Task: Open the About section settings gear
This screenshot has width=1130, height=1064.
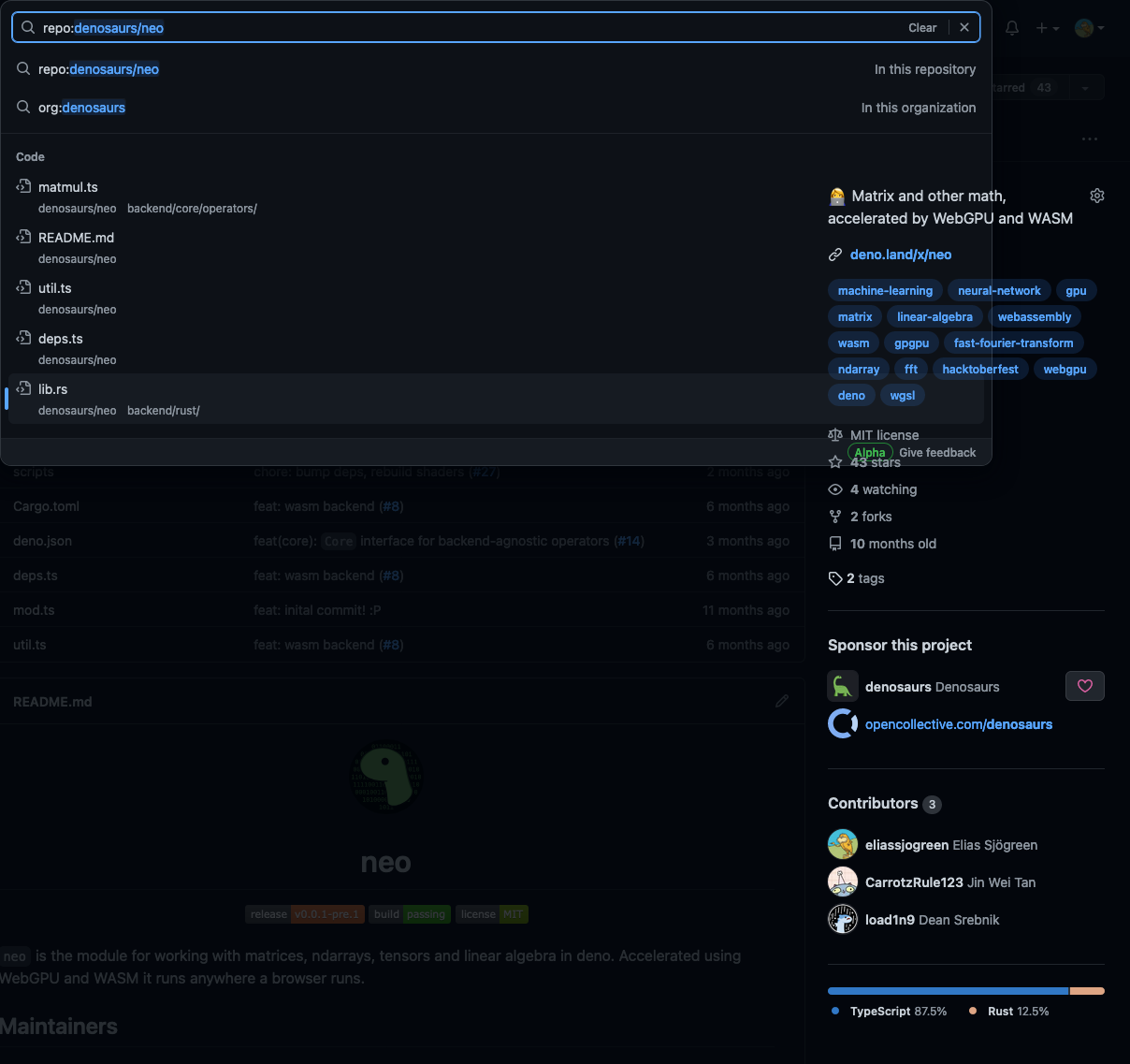Action: [1096, 196]
